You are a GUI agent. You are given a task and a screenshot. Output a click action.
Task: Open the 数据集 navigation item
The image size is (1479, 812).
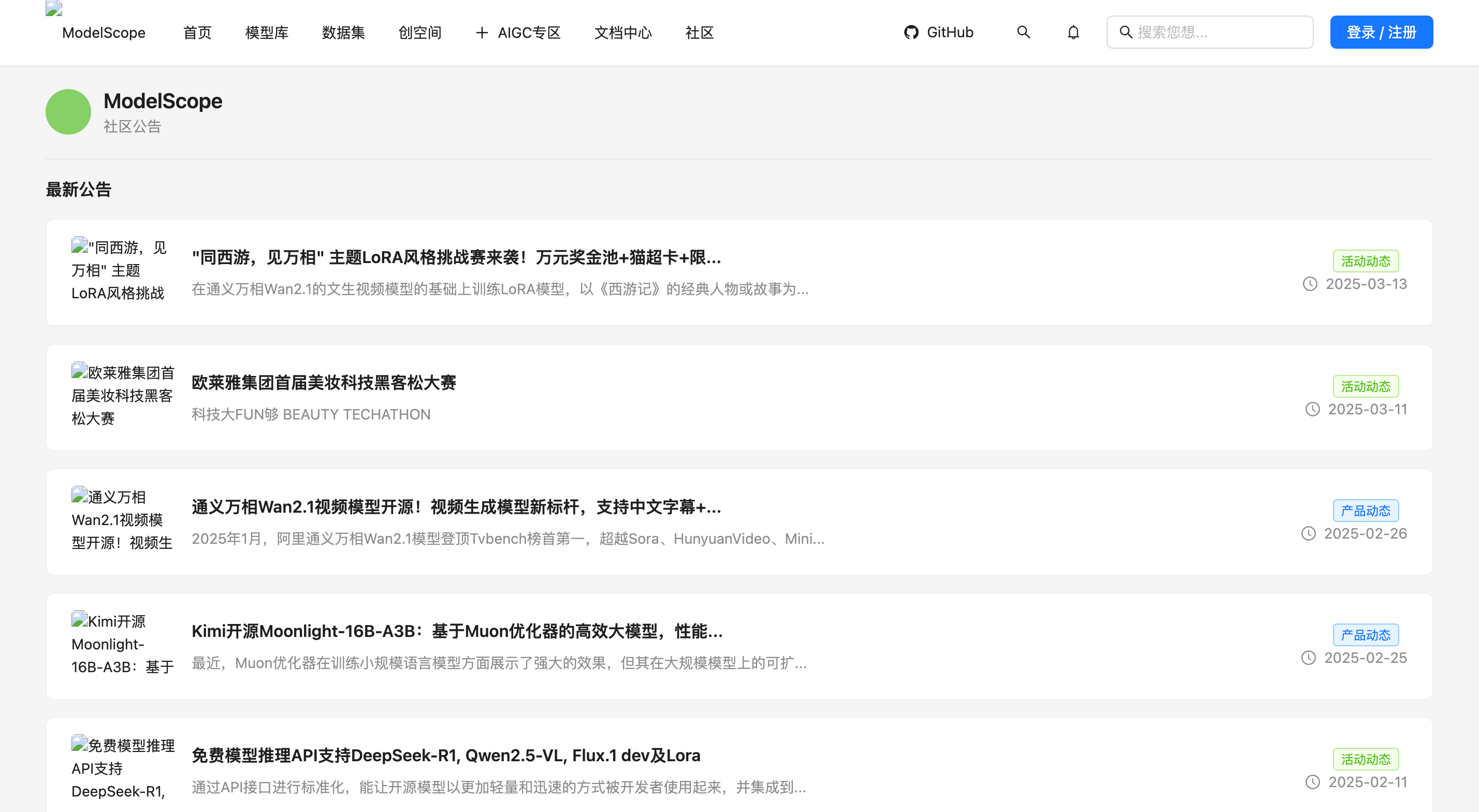click(x=343, y=33)
